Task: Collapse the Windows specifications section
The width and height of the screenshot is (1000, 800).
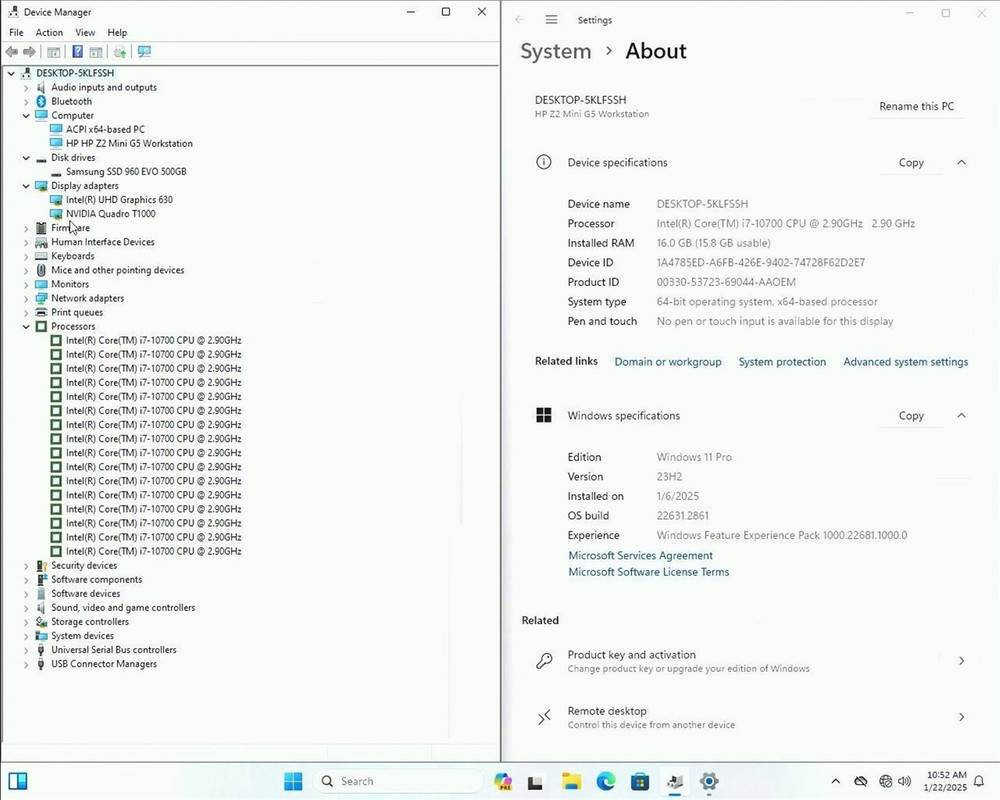Action: (x=961, y=415)
